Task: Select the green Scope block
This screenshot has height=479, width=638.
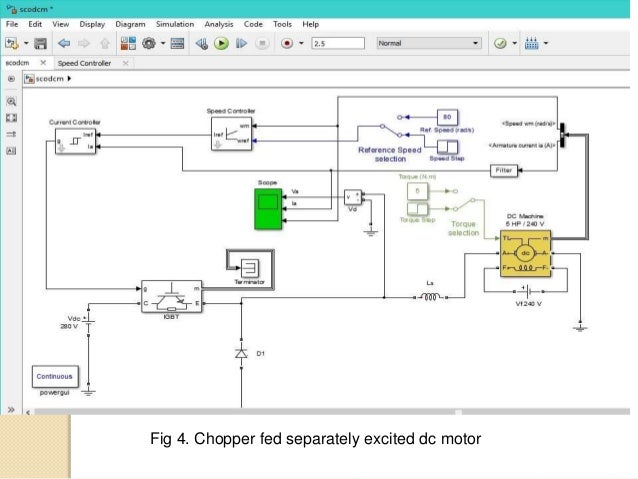Action: coord(269,204)
